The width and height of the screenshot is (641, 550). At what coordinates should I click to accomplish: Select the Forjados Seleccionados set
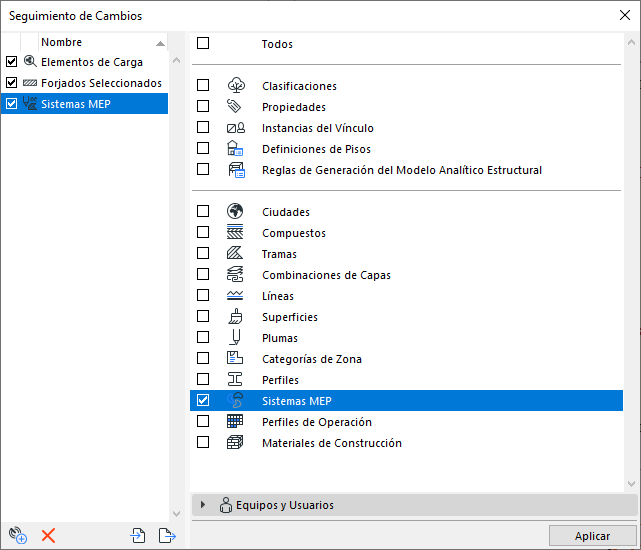click(84, 83)
